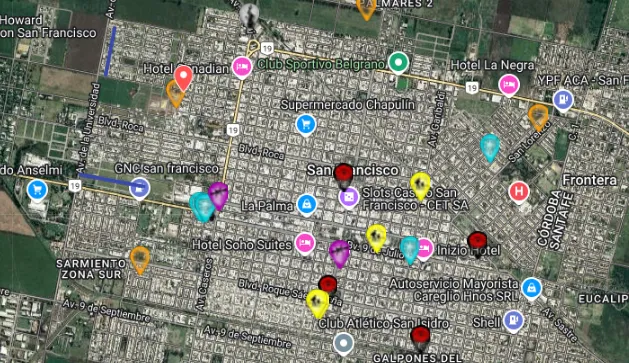Image resolution: width=629 pixels, height=363 pixels.
Task: Click the gray pin at top of Route 19
Action: coord(249,17)
